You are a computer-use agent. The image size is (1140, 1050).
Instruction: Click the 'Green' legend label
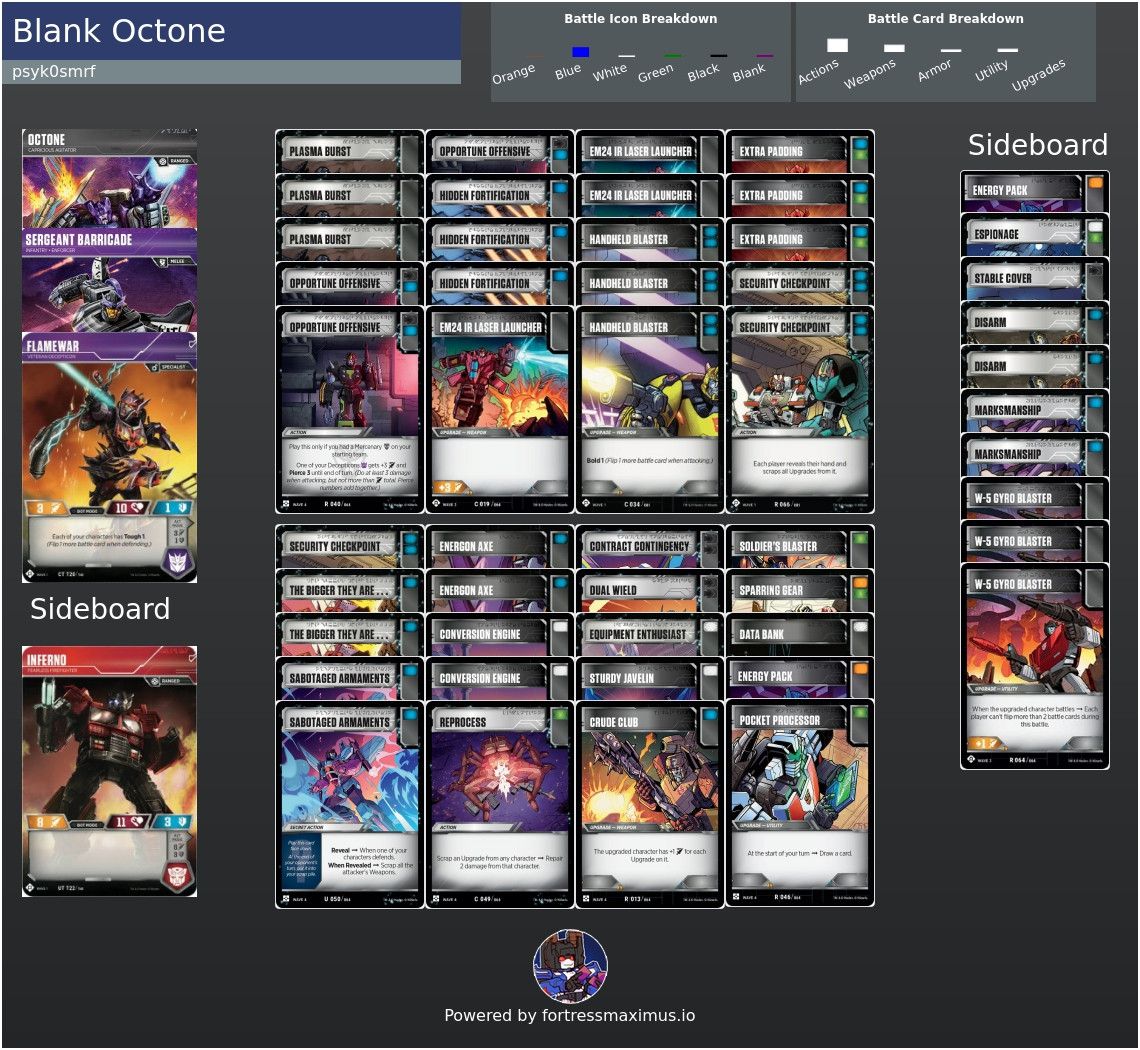click(x=655, y=73)
